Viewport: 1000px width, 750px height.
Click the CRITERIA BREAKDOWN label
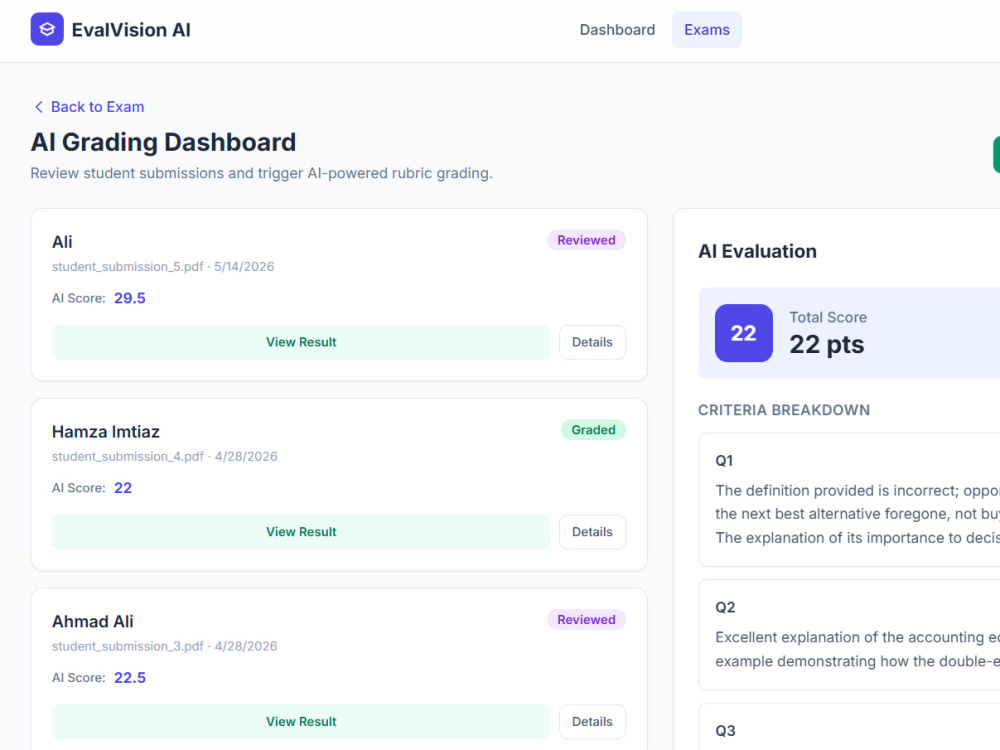784,410
